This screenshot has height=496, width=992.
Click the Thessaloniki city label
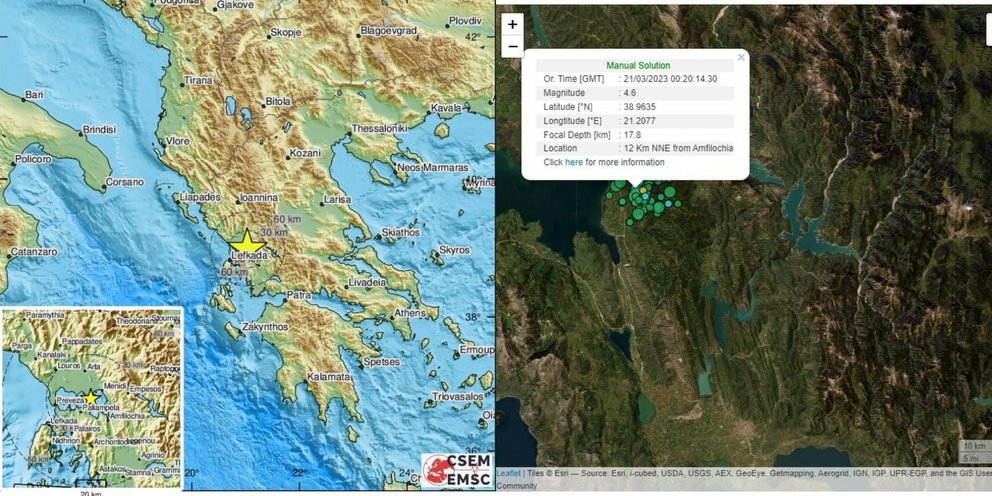[x=379, y=128]
